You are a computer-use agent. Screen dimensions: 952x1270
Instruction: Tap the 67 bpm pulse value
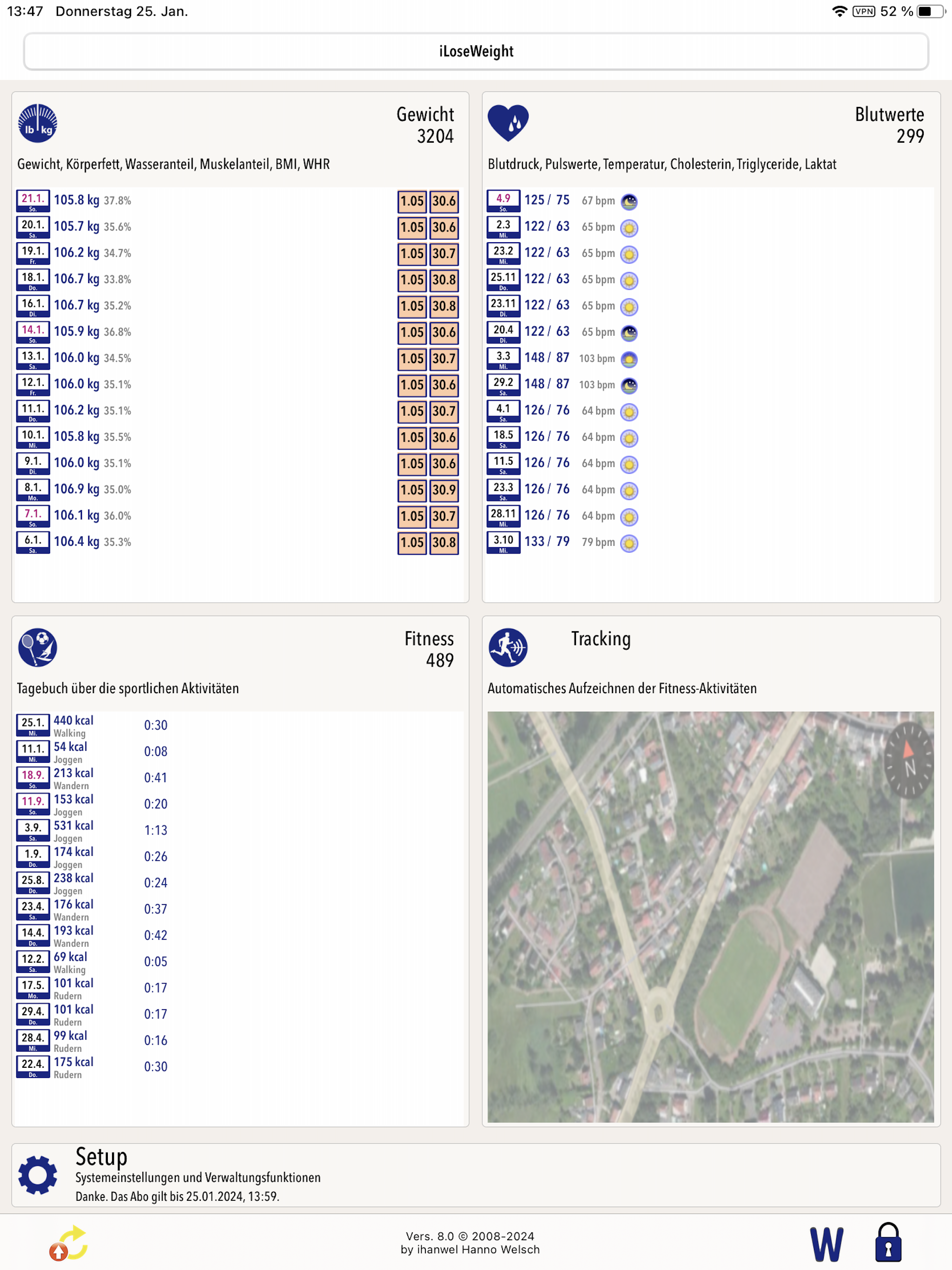[x=598, y=202]
